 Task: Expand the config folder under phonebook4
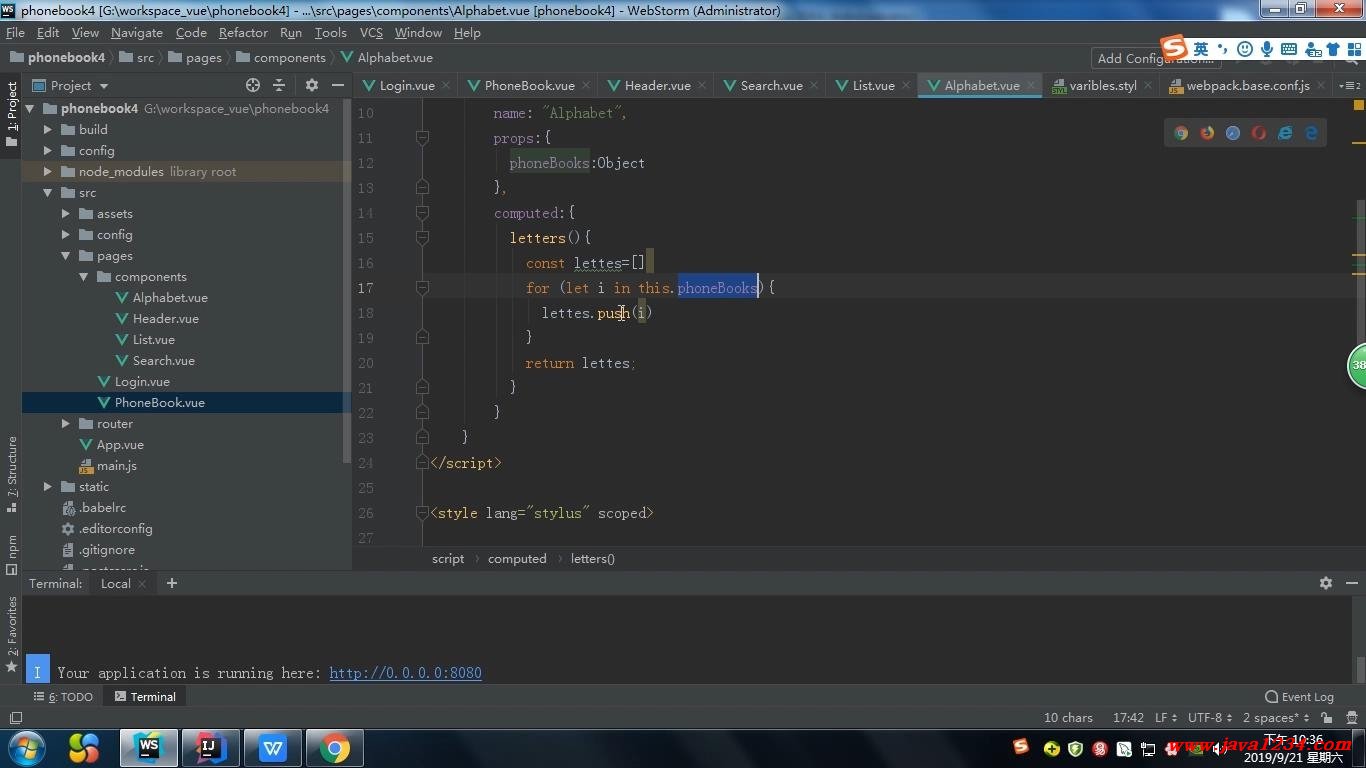tap(47, 150)
